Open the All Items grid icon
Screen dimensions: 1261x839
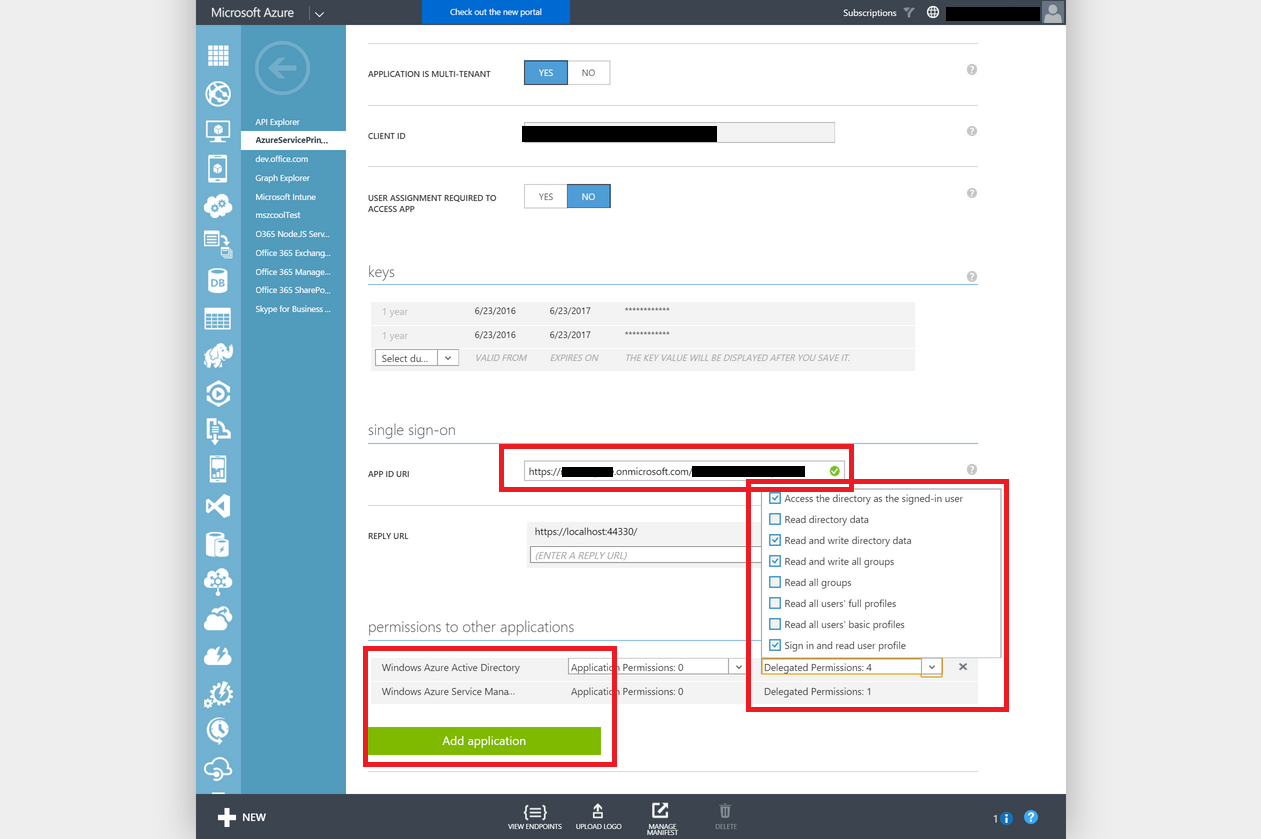click(x=218, y=57)
